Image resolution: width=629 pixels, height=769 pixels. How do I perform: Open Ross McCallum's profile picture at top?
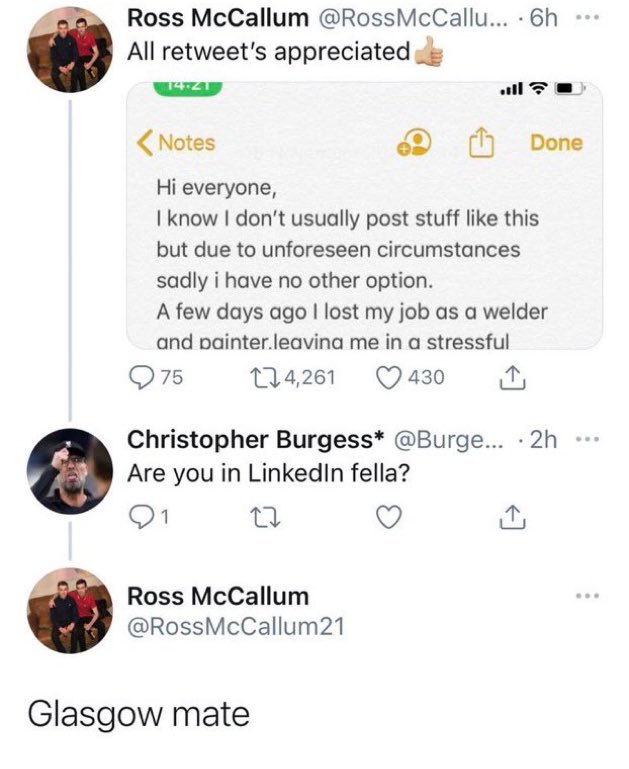[68, 49]
